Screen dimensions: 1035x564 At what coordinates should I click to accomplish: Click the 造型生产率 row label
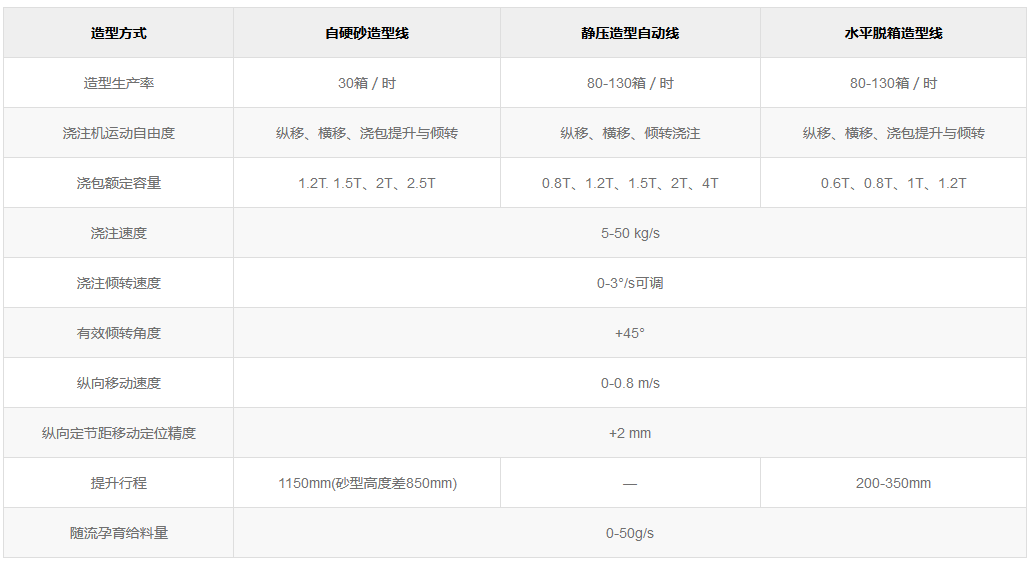[x=118, y=83]
